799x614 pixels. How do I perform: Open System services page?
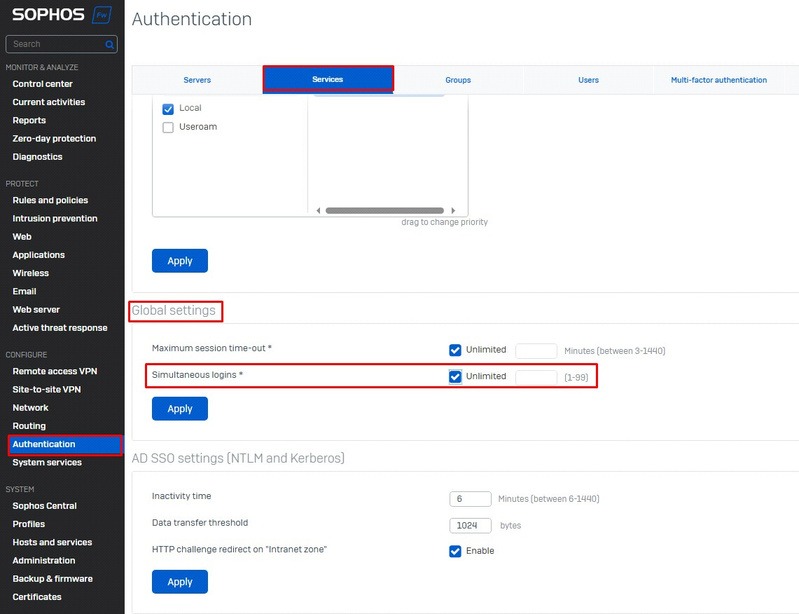[47, 463]
